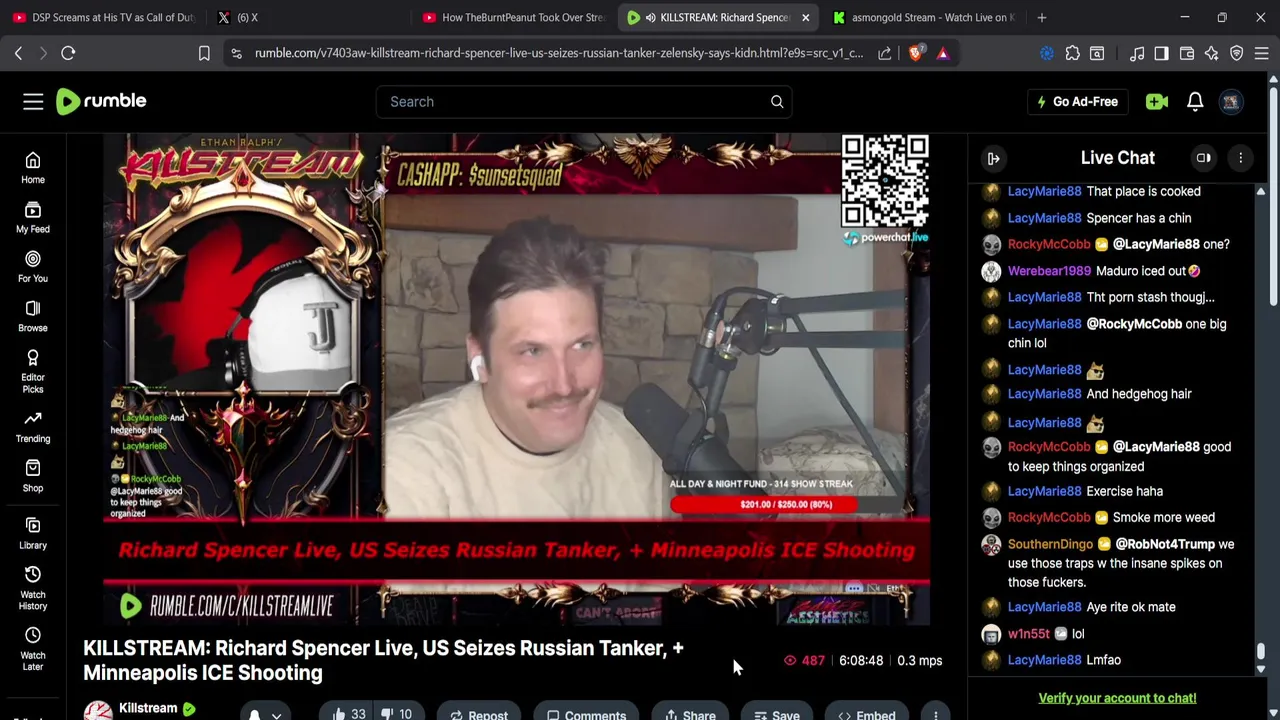Click username w1n55t in chat

pos(1028,633)
